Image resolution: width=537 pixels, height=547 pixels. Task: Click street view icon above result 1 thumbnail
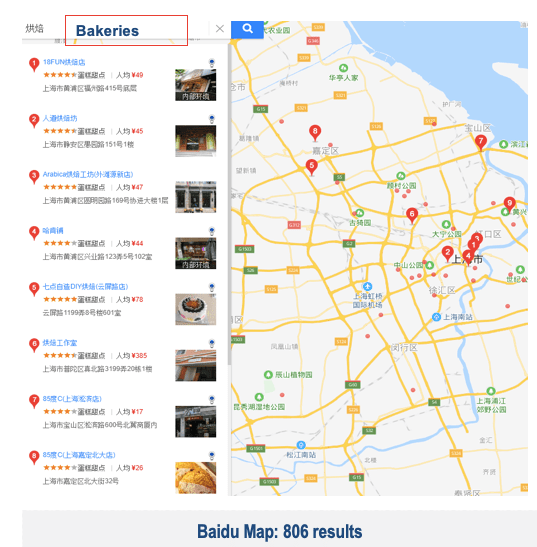[x=211, y=63]
